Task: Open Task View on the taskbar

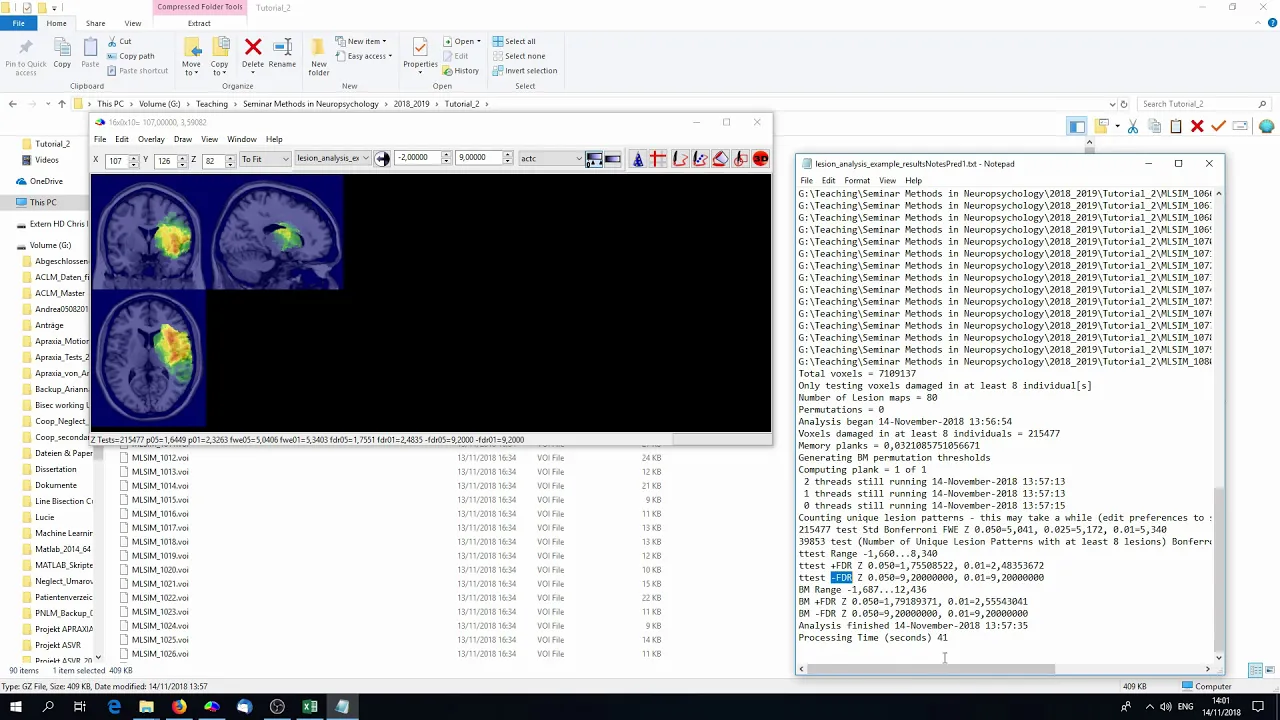Action: click(x=80, y=707)
